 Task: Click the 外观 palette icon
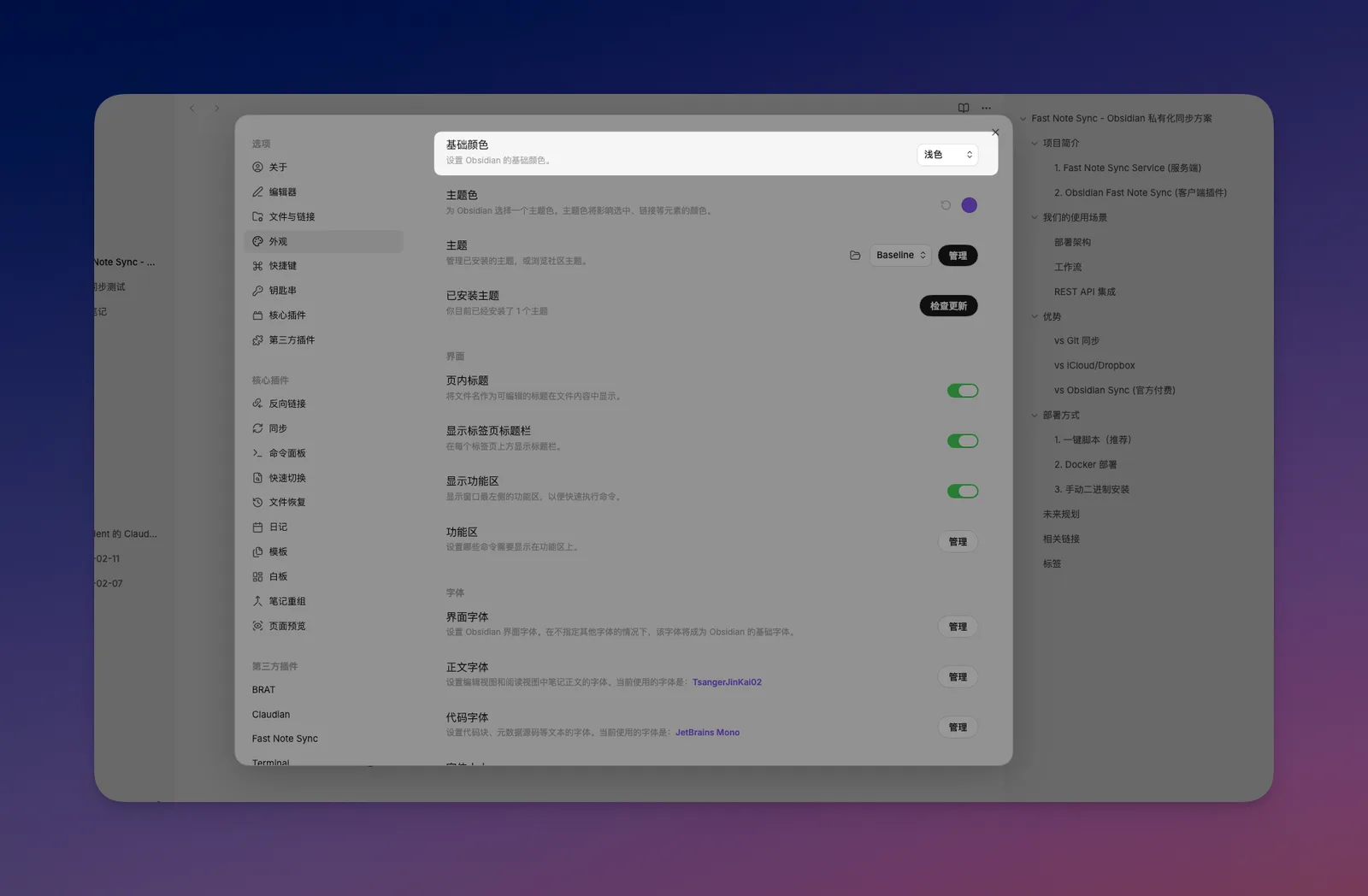point(257,242)
